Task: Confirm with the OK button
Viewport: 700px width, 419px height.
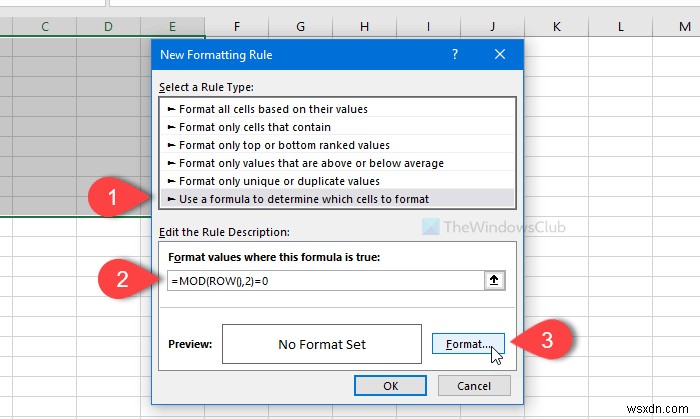Action: pyautogui.click(x=390, y=386)
